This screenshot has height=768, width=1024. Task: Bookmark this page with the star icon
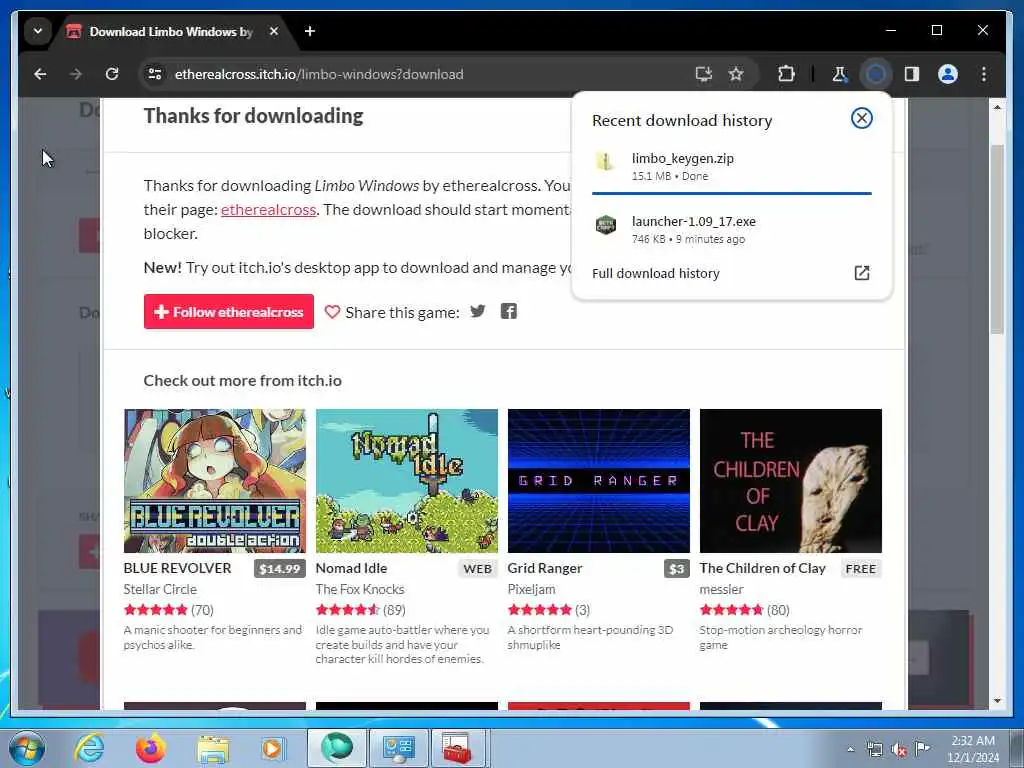click(x=736, y=74)
